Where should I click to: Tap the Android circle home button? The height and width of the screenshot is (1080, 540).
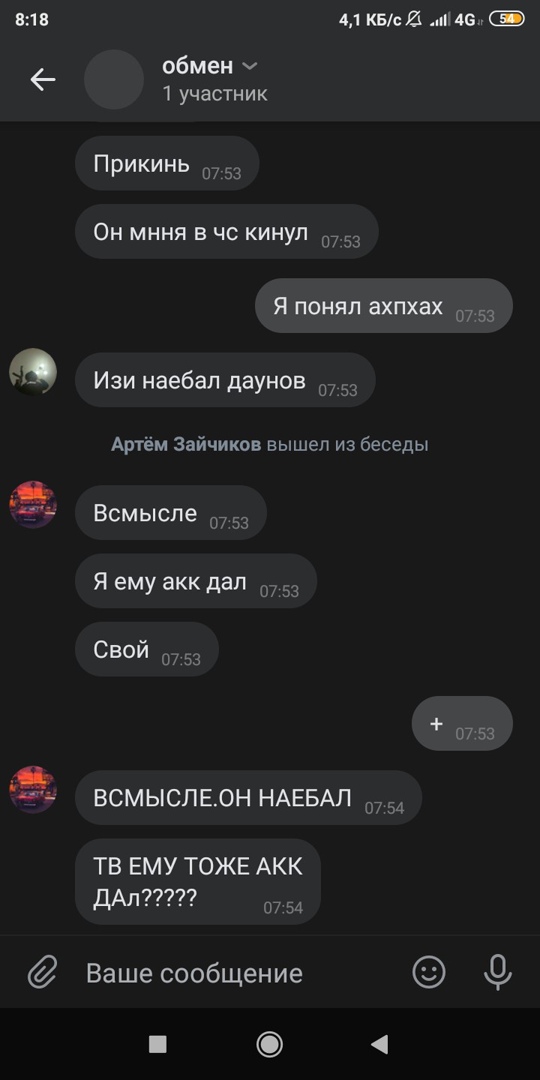point(269,1044)
